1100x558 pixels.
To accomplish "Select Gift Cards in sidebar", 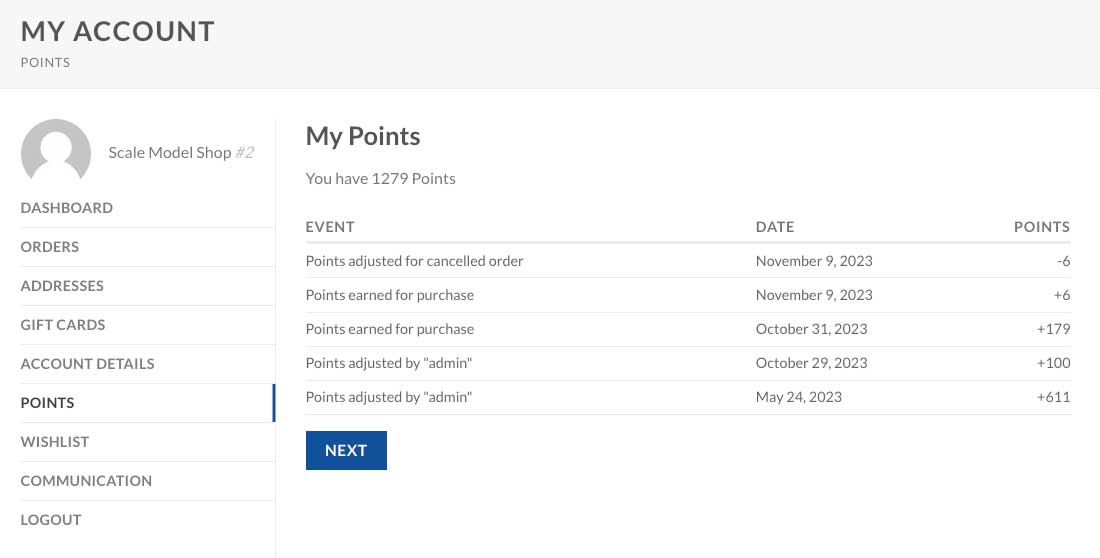I will pos(63,325).
